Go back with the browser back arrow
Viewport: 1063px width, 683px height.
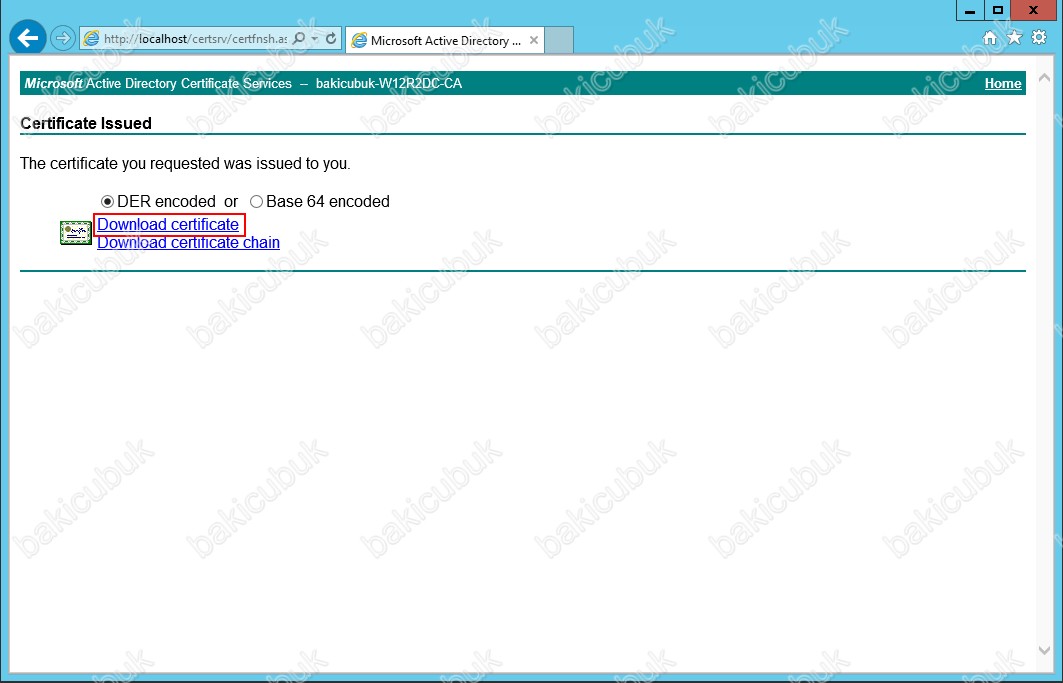tap(28, 38)
